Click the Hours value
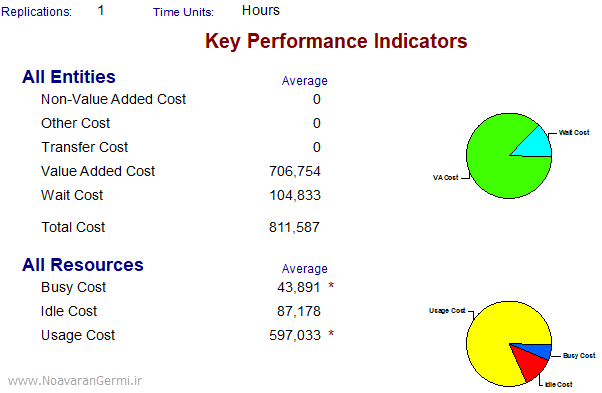The image size is (602, 393). click(x=261, y=10)
